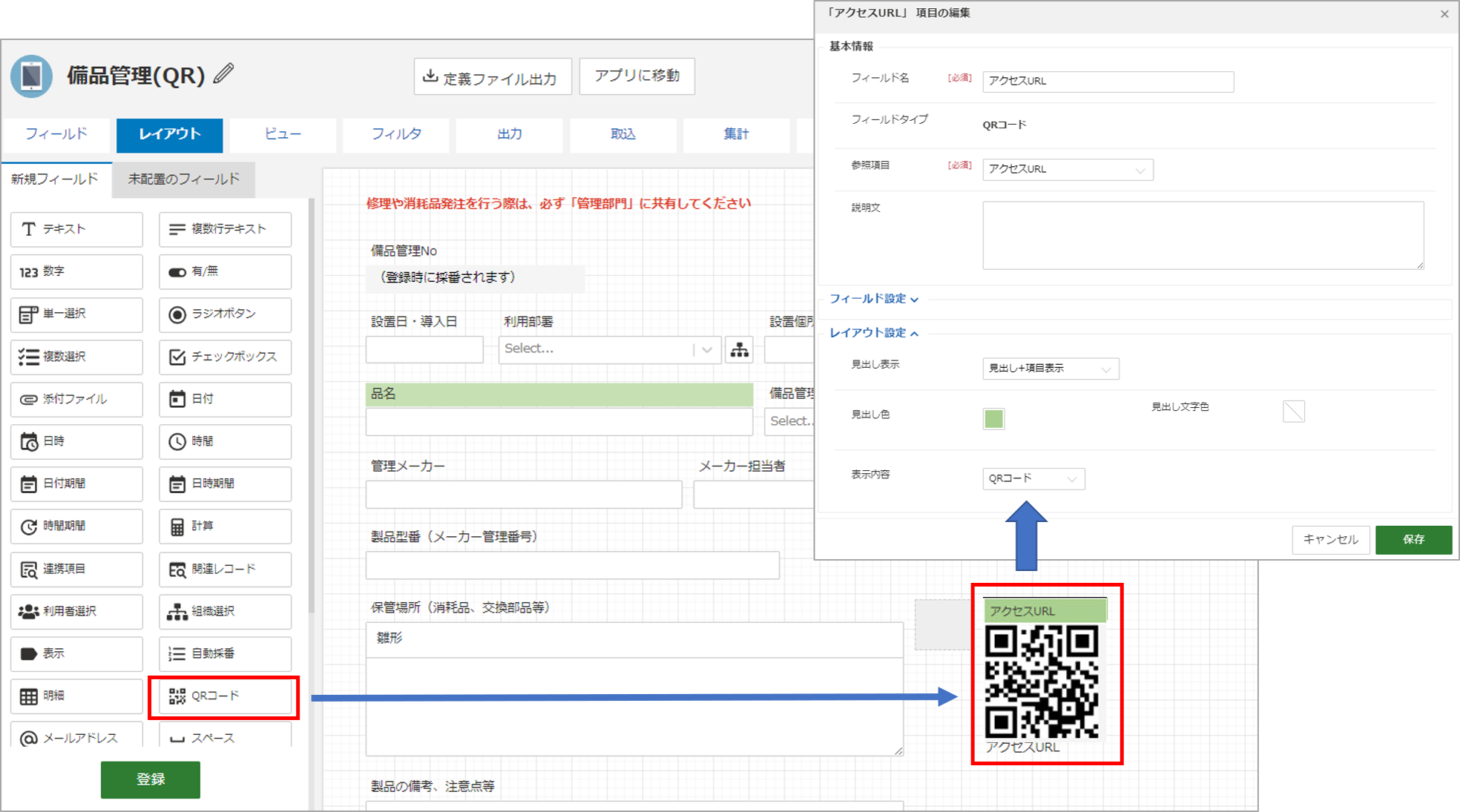Show the 新規フィールド palette tab

55,179
